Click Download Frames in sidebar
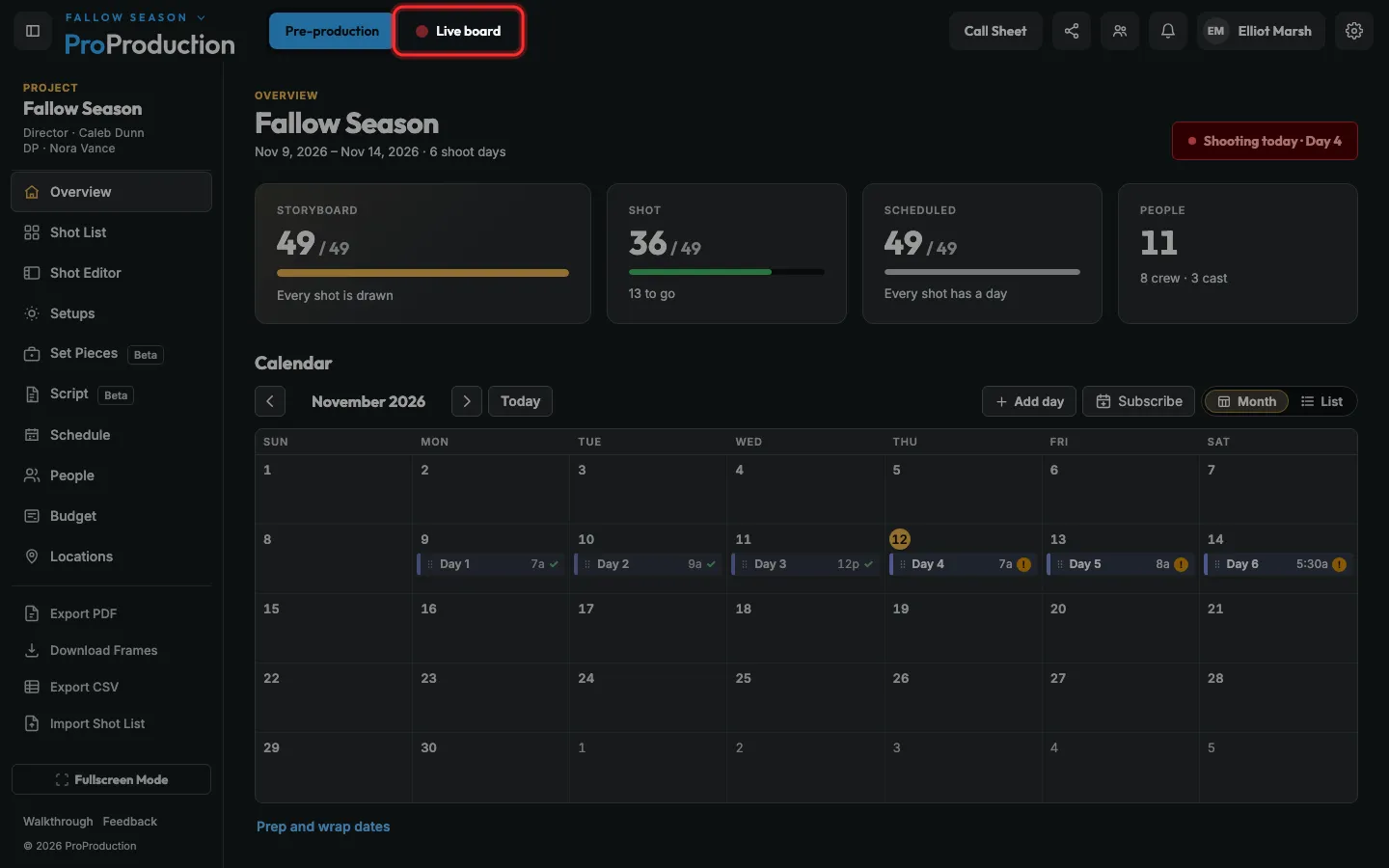This screenshot has height=868, width=1389. click(112, 650)
